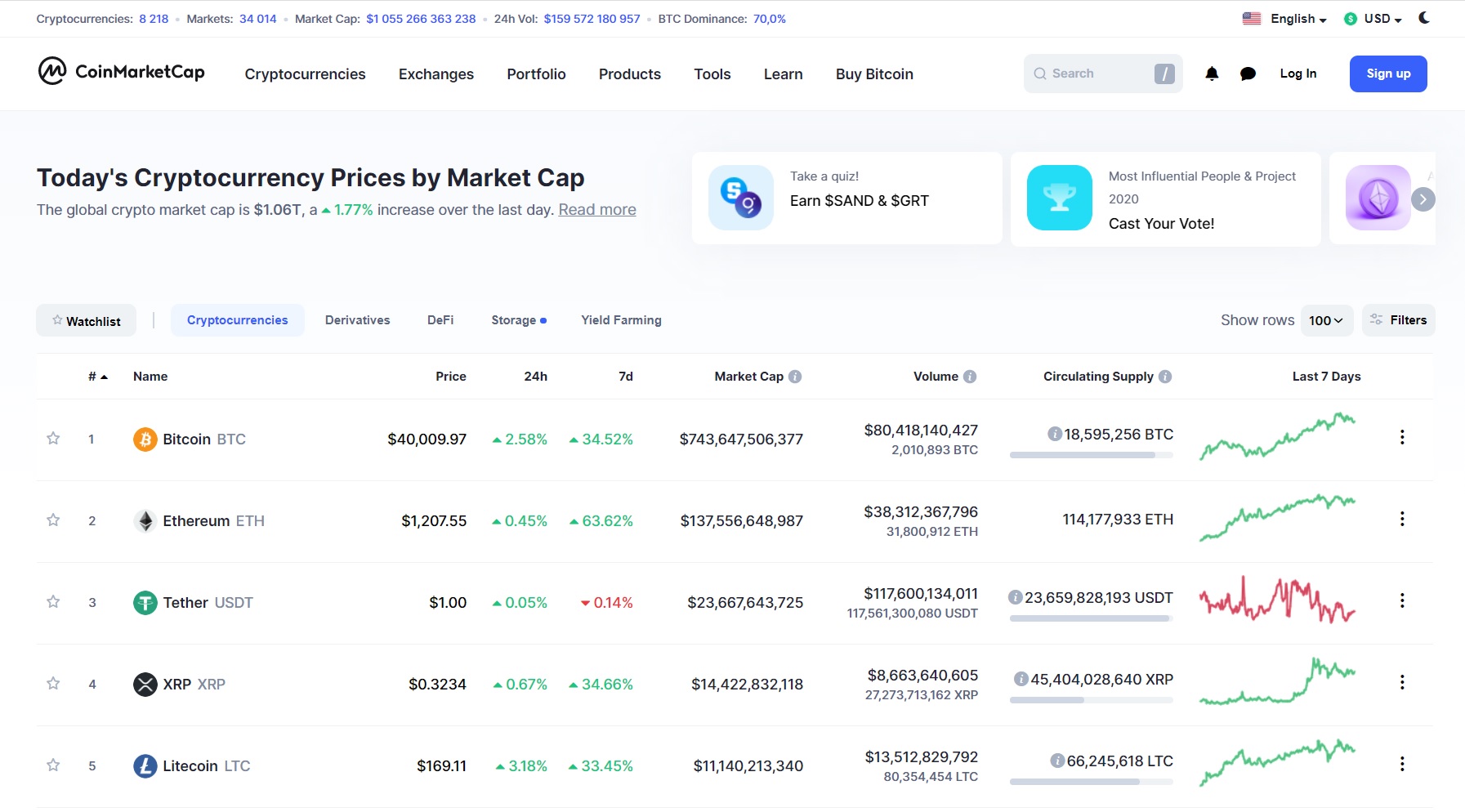Open the Filters button
This screenshot has height=812, width=1465.
(1398, 320)
